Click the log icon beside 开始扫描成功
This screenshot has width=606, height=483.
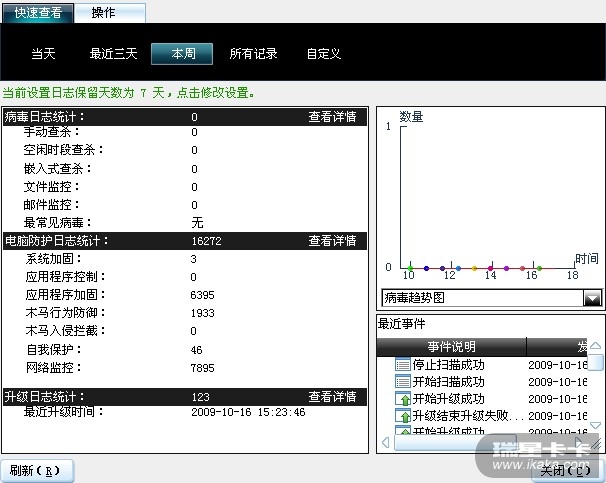click(402, 381)
